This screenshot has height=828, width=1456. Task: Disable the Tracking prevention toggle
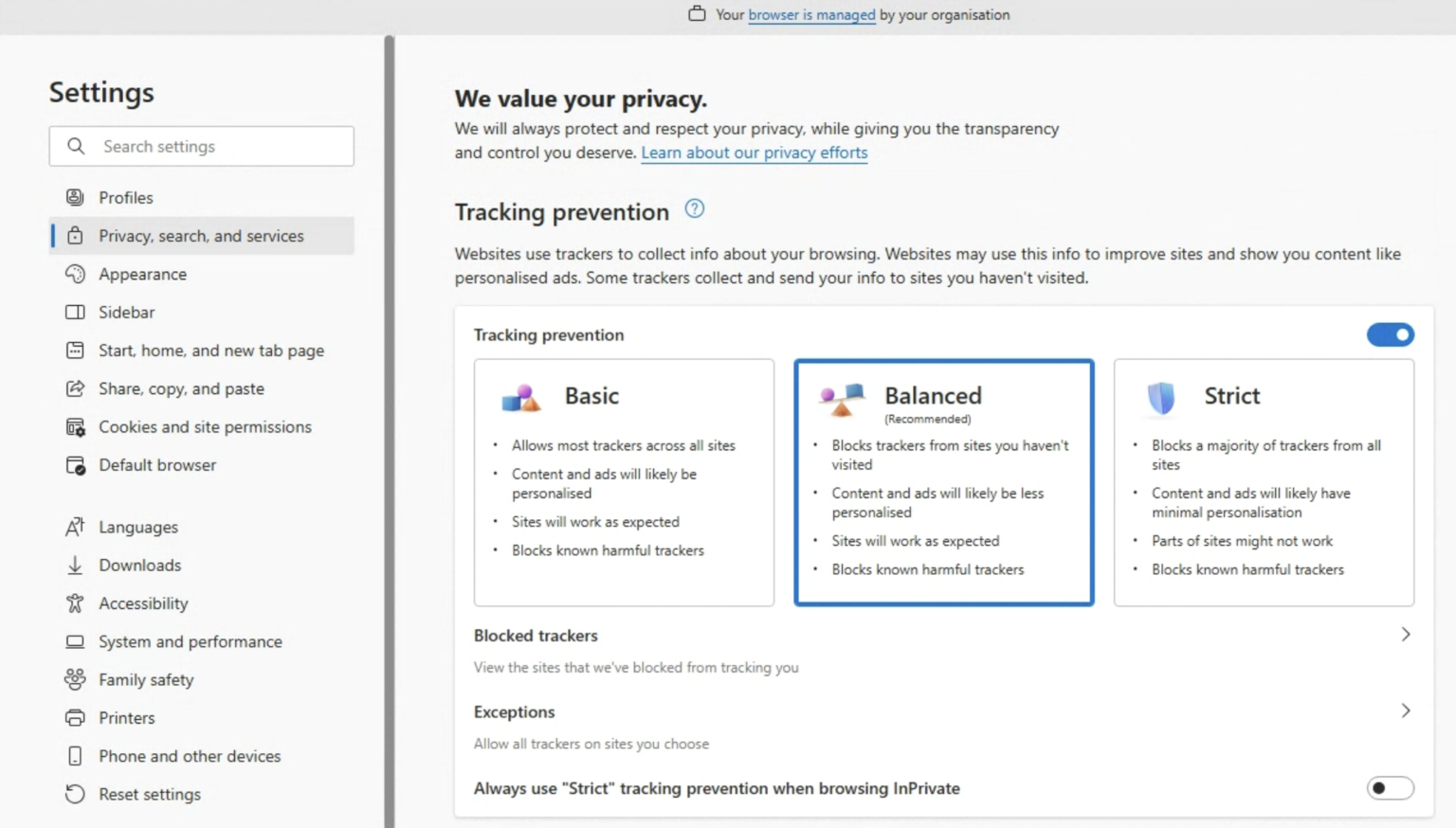pyautogui.click(x=1390, y=334)
